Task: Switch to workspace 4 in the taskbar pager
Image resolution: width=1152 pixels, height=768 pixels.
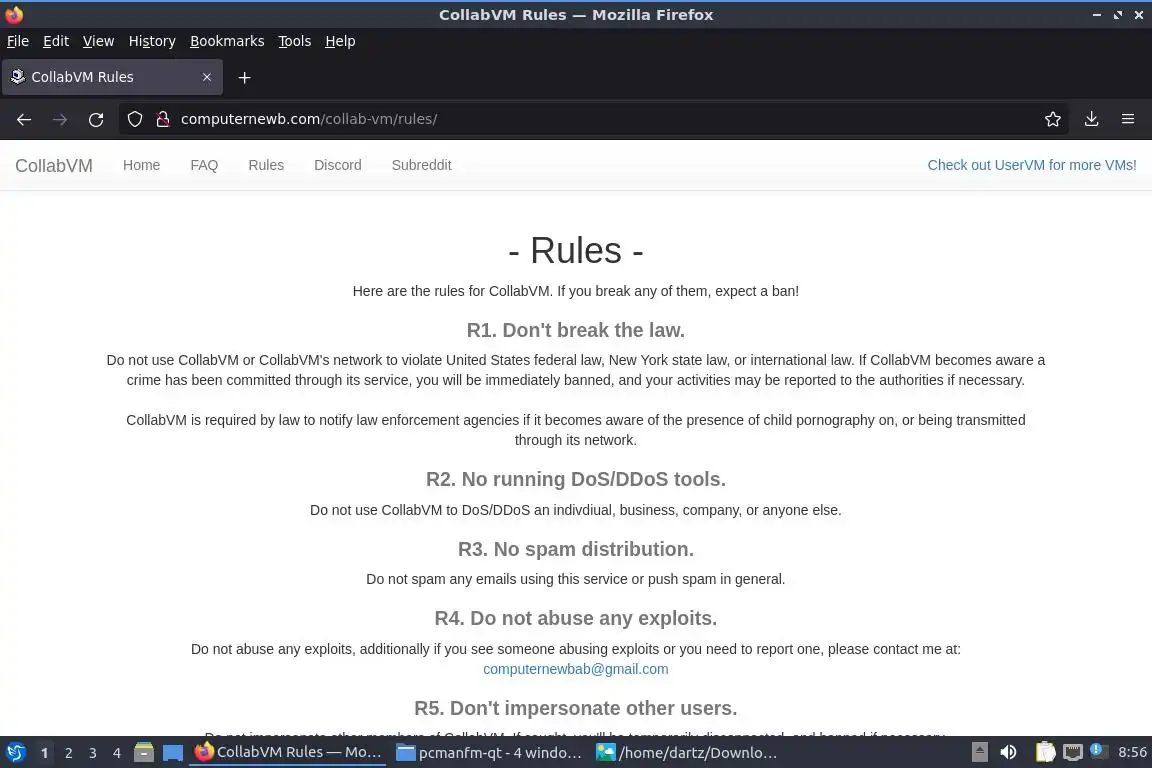Action: (x=117, y=753)
